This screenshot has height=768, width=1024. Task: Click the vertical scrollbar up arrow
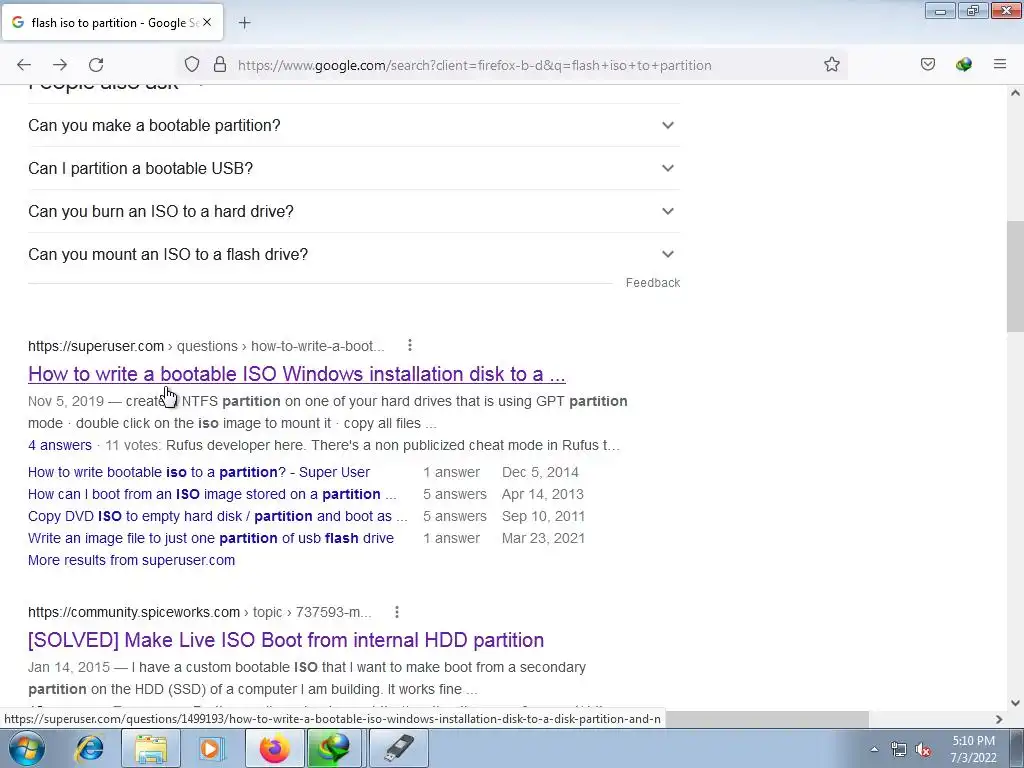pyautogui.click(x=1016, y=93)
